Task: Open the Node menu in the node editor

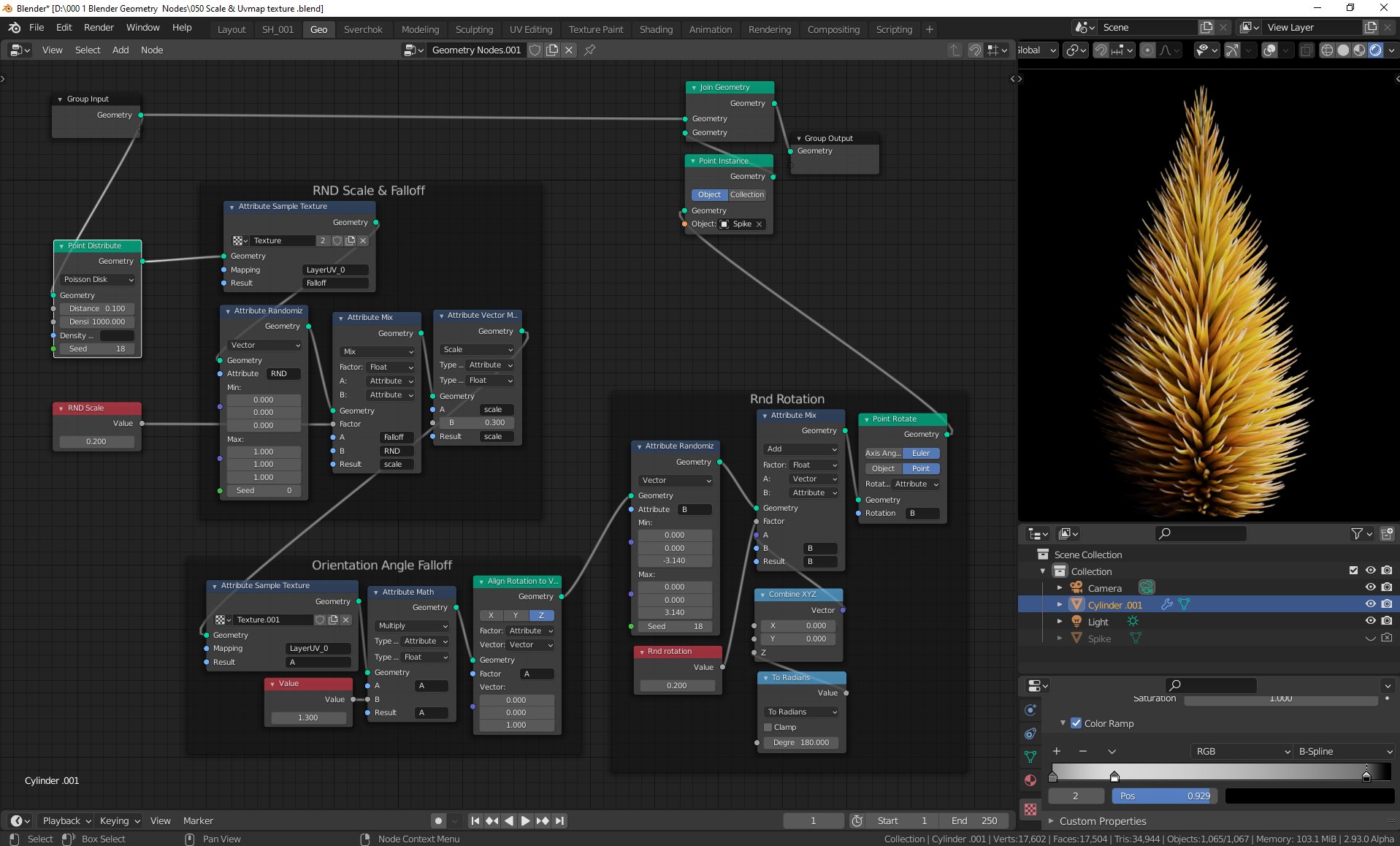Action: 151,50
